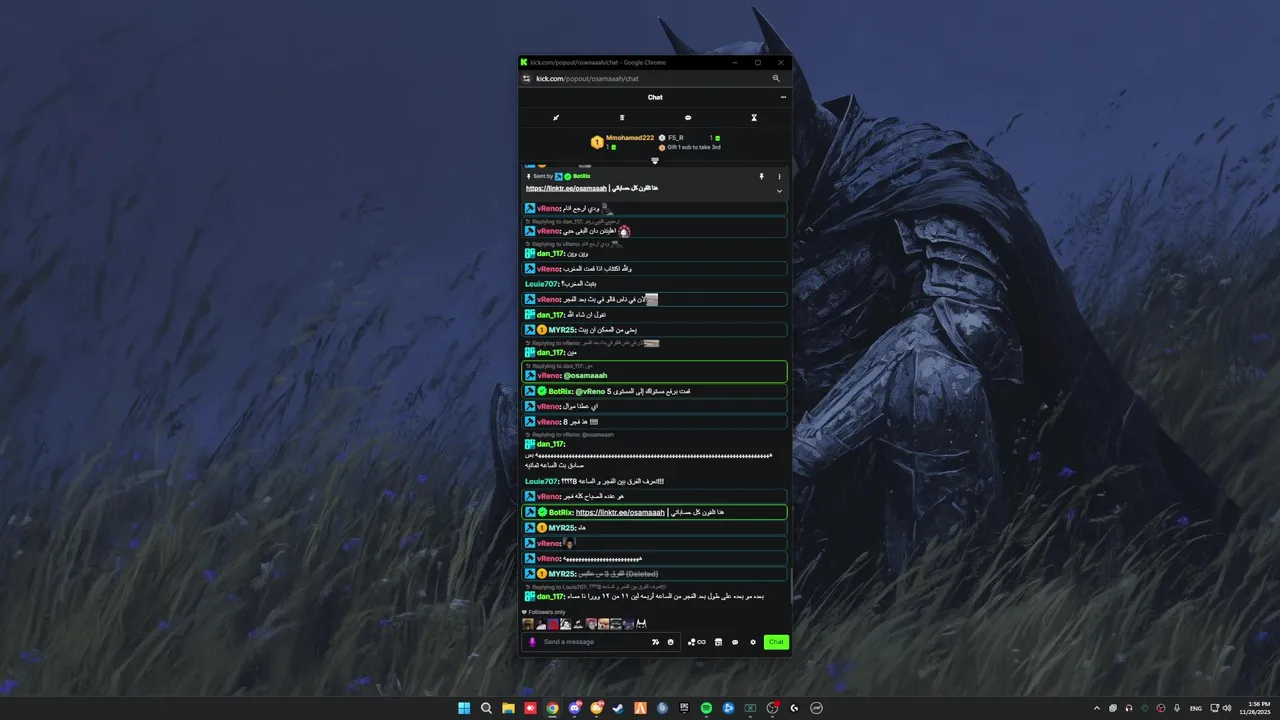Select FS_R in gift leaderboard
The image size is (1280, 720).
tap(676, 138)
